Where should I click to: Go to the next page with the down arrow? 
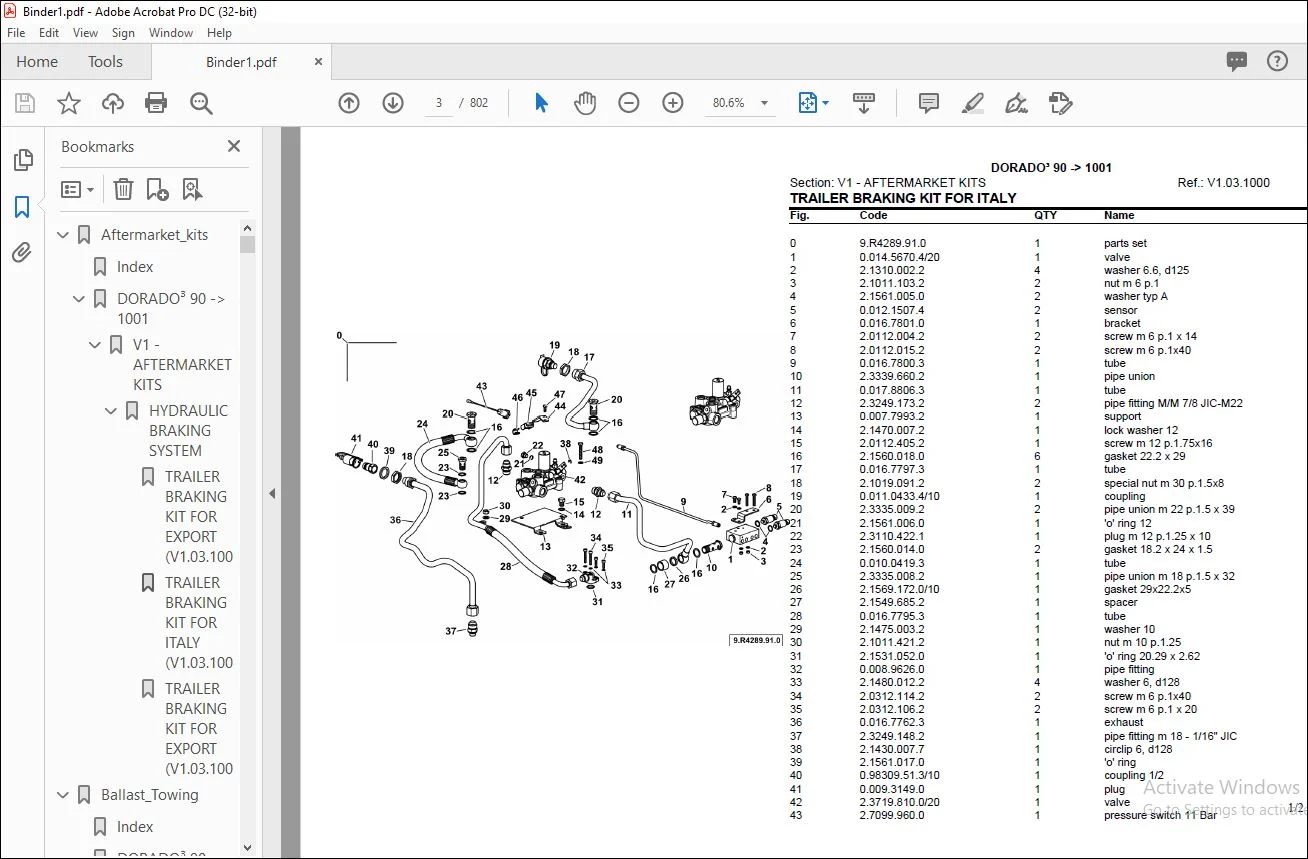(393, 103)
